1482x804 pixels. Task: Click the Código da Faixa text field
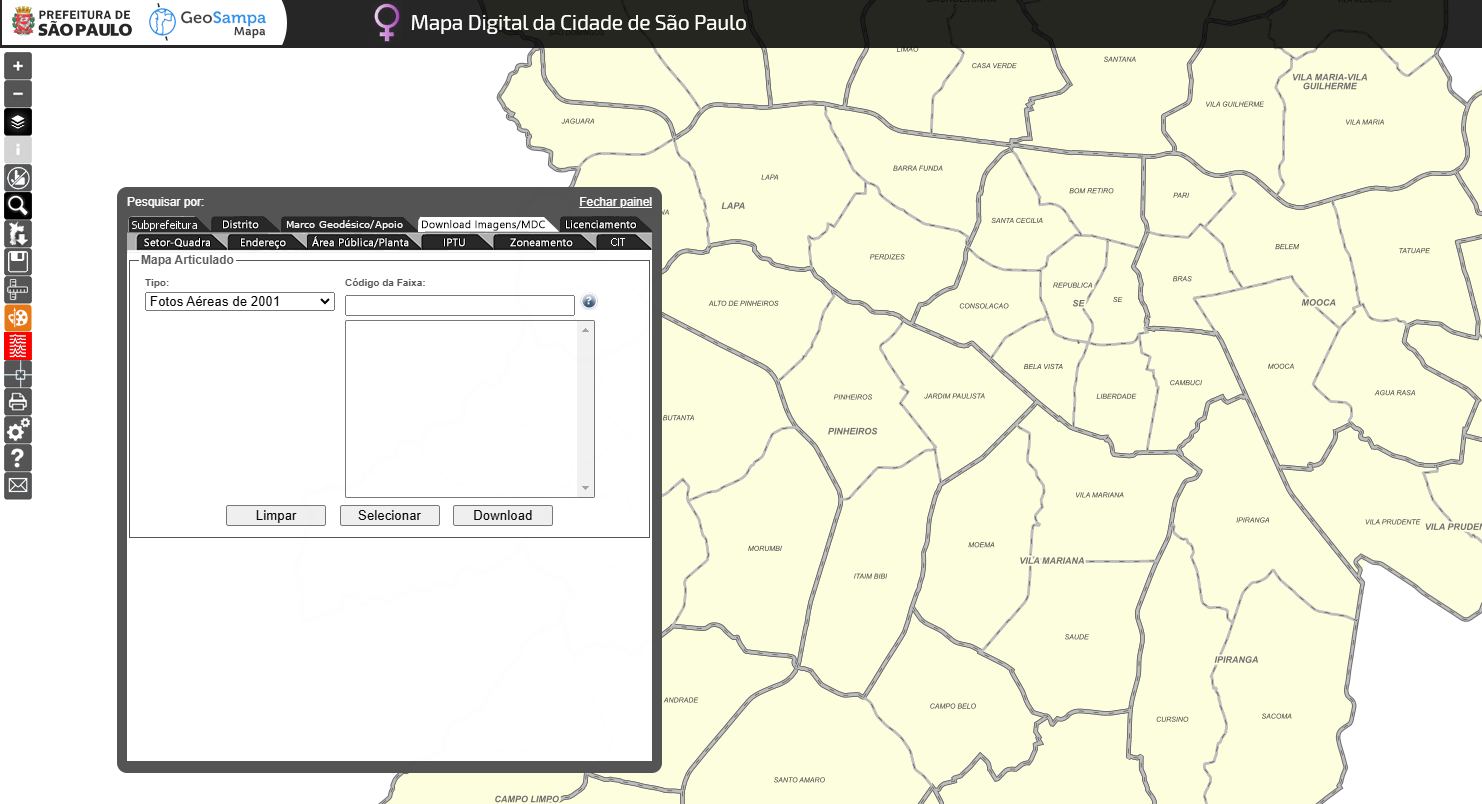pyautogui.click(x=460, y=305)
